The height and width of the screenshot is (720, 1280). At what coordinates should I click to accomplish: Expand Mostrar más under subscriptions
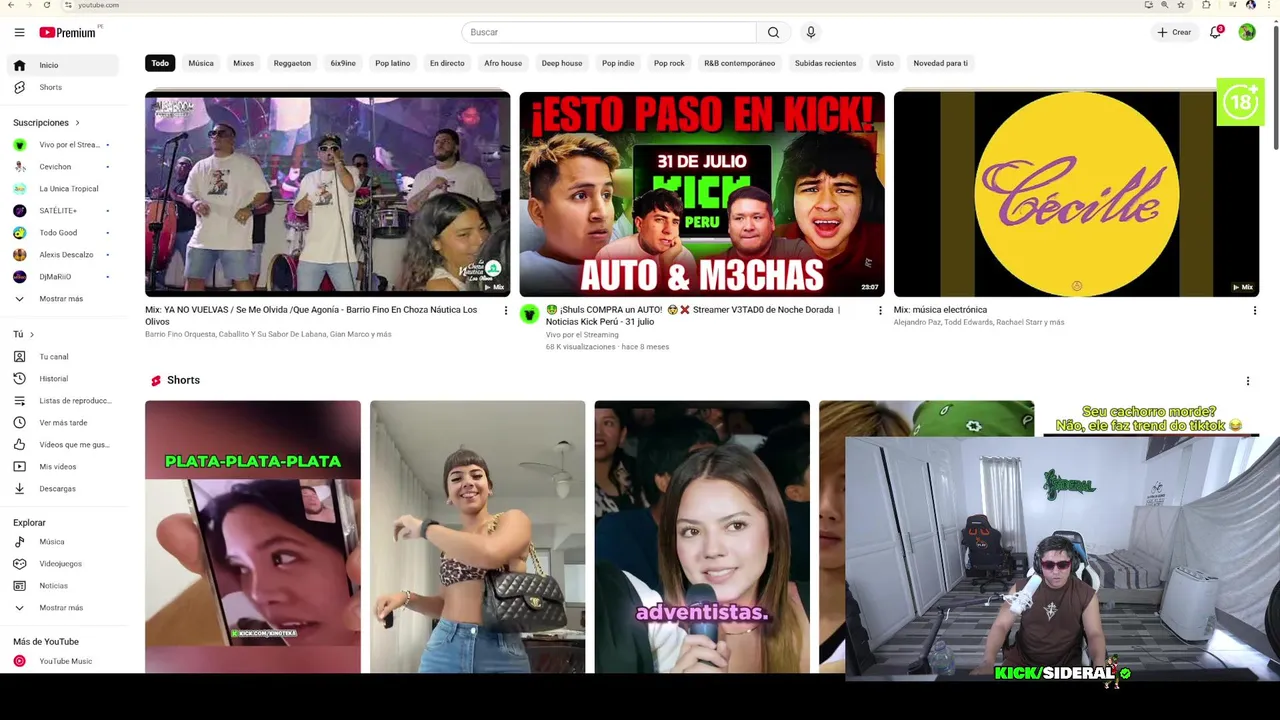(x=62, y=298)
